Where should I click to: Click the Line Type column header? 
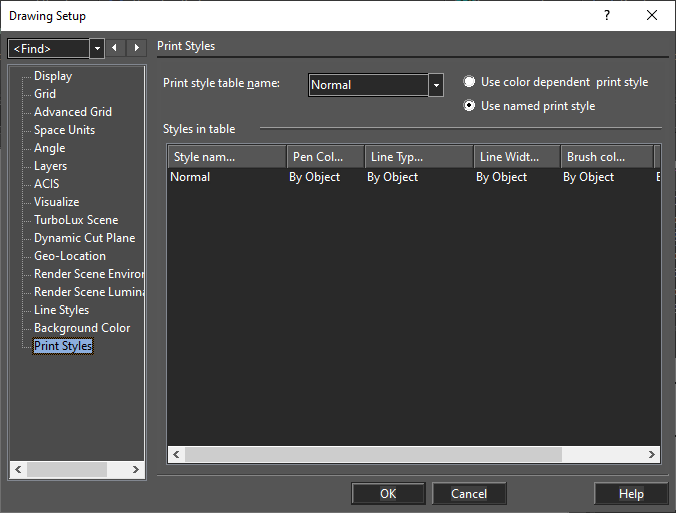pos(419,157)
